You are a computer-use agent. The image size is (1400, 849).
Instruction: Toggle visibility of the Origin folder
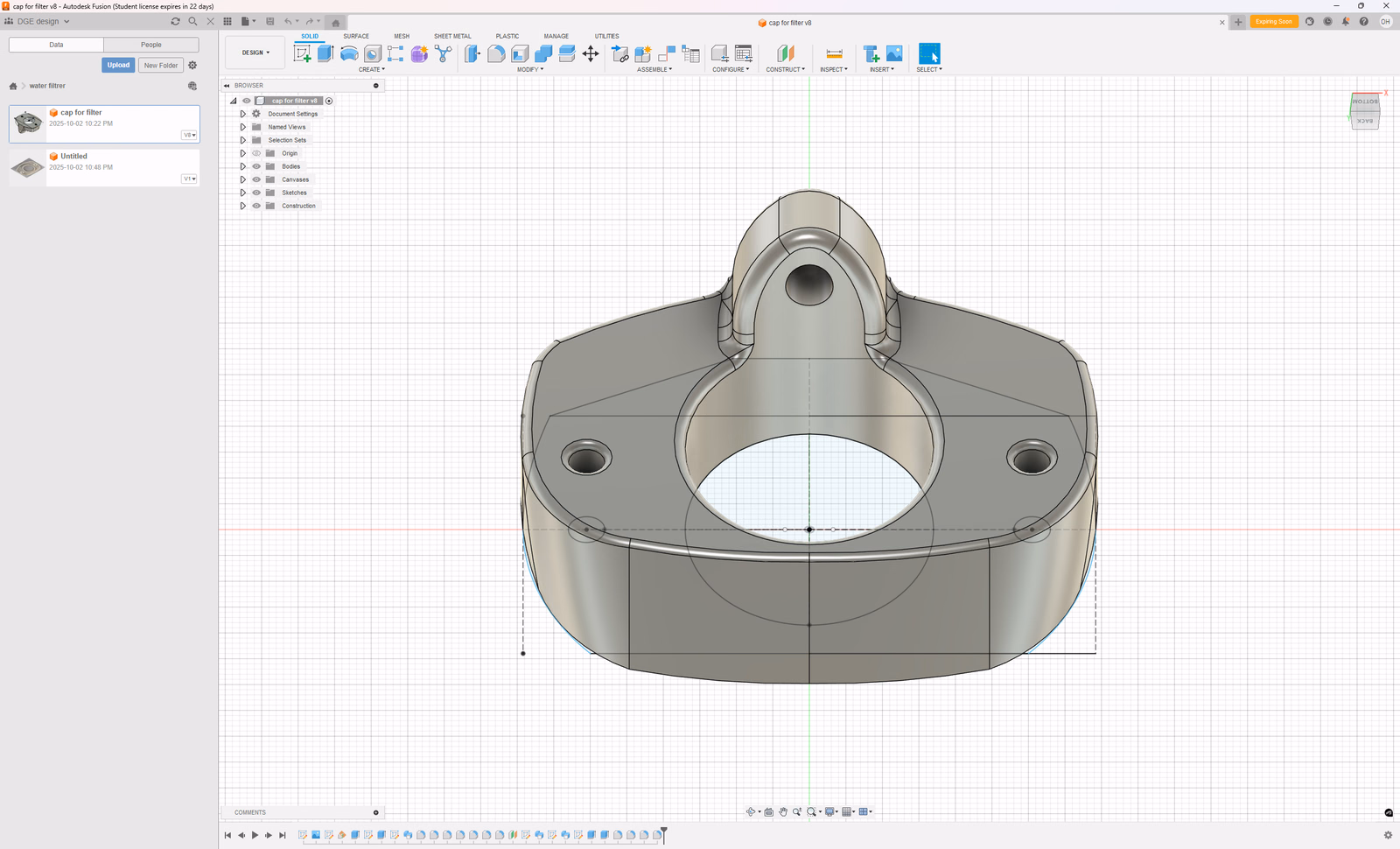click(x=256, y=153)
